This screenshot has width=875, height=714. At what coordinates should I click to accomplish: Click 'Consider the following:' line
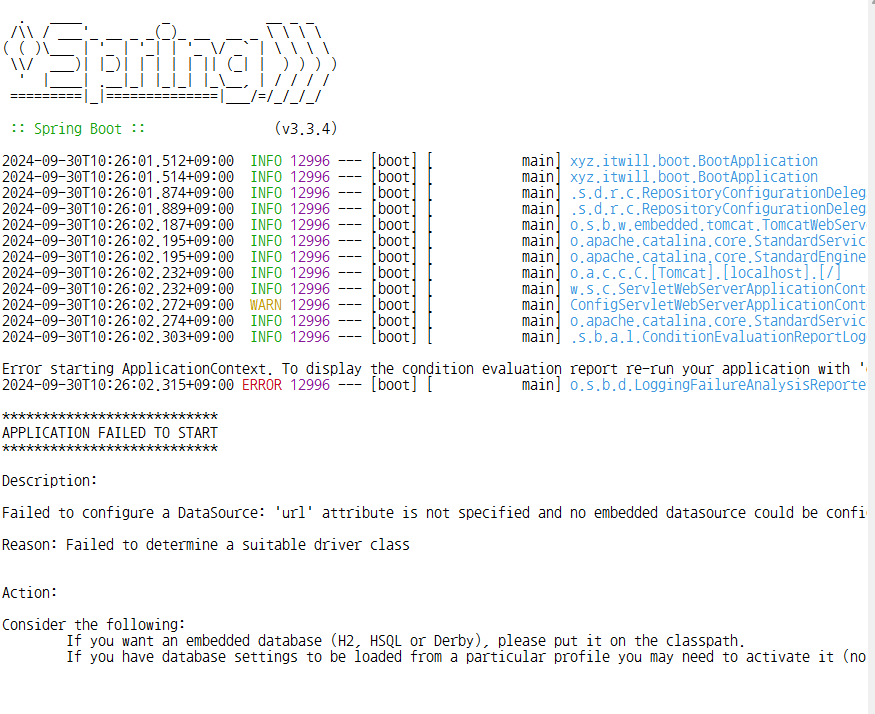point(93,625)
